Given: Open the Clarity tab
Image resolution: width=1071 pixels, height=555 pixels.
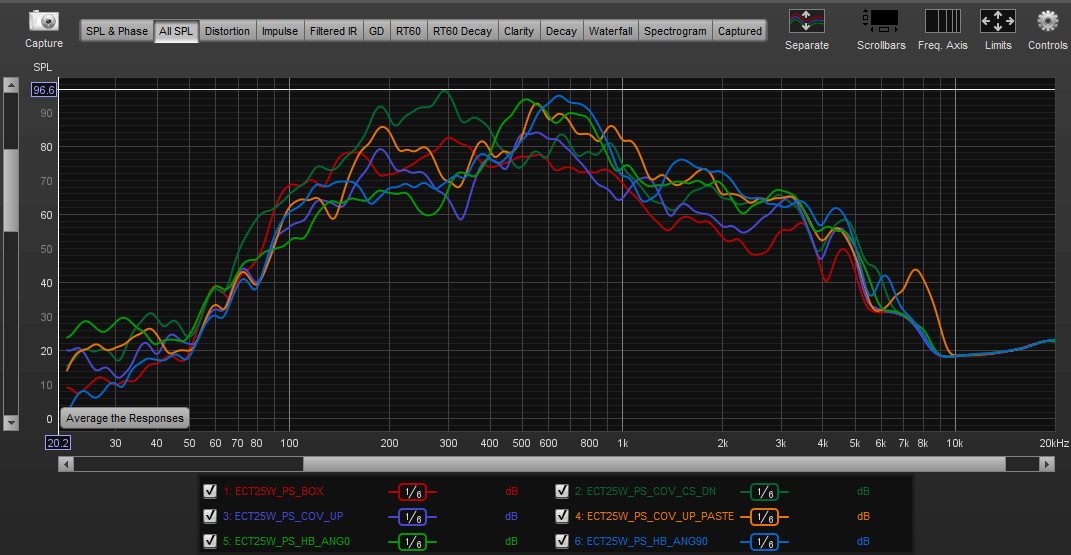Looking at the screenshot, I should click(519, 31).
